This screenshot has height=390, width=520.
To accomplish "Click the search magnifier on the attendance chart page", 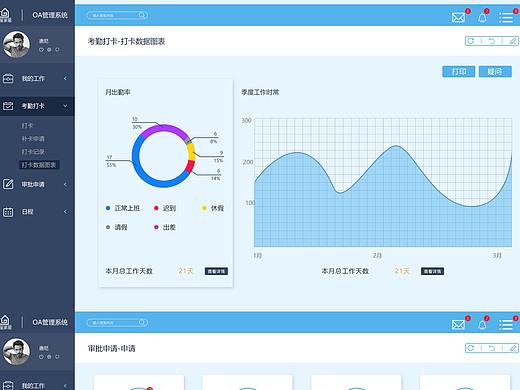I will click(x=142, y=15).
